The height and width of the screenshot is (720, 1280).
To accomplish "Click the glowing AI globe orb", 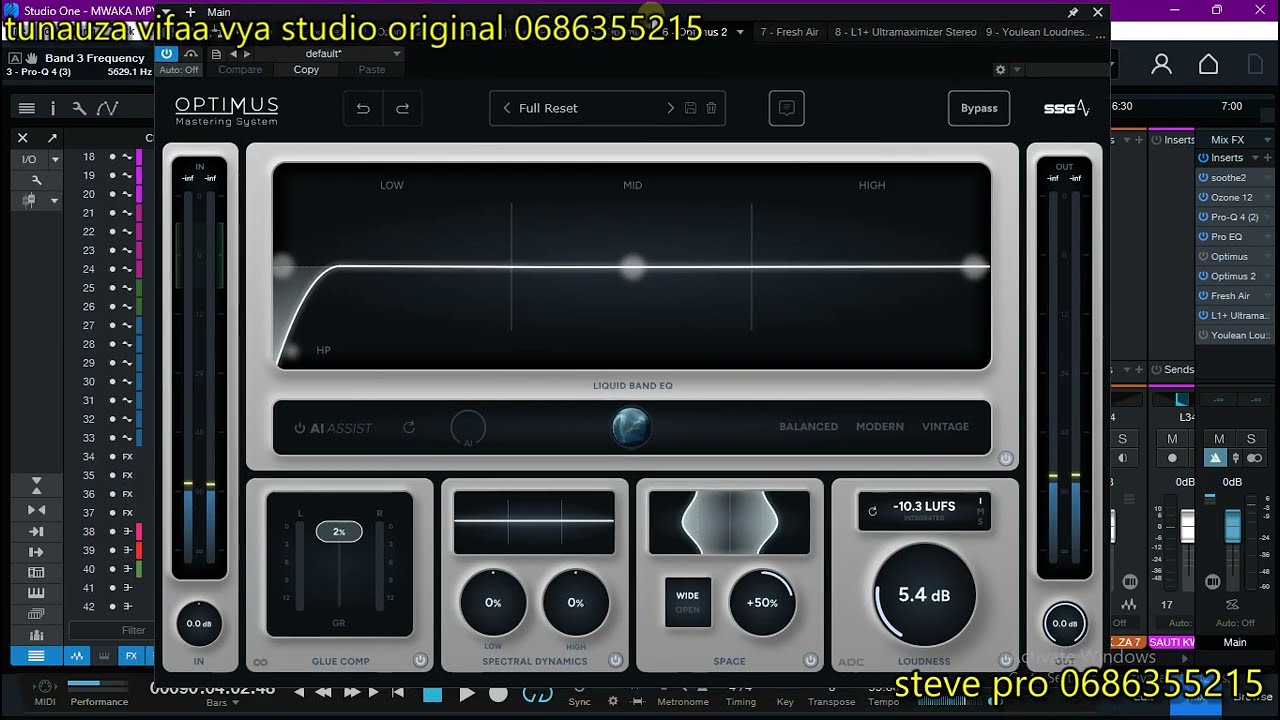I will coord(631,427).
